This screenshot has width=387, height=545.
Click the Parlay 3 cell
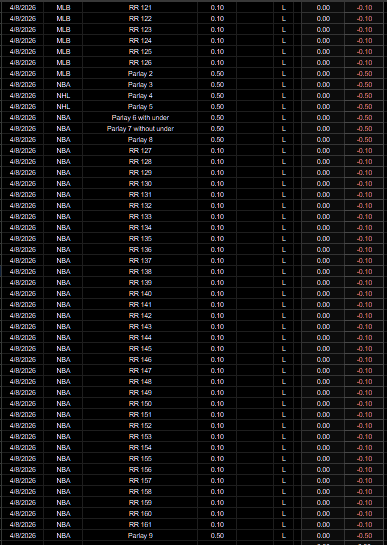(140, 85)
